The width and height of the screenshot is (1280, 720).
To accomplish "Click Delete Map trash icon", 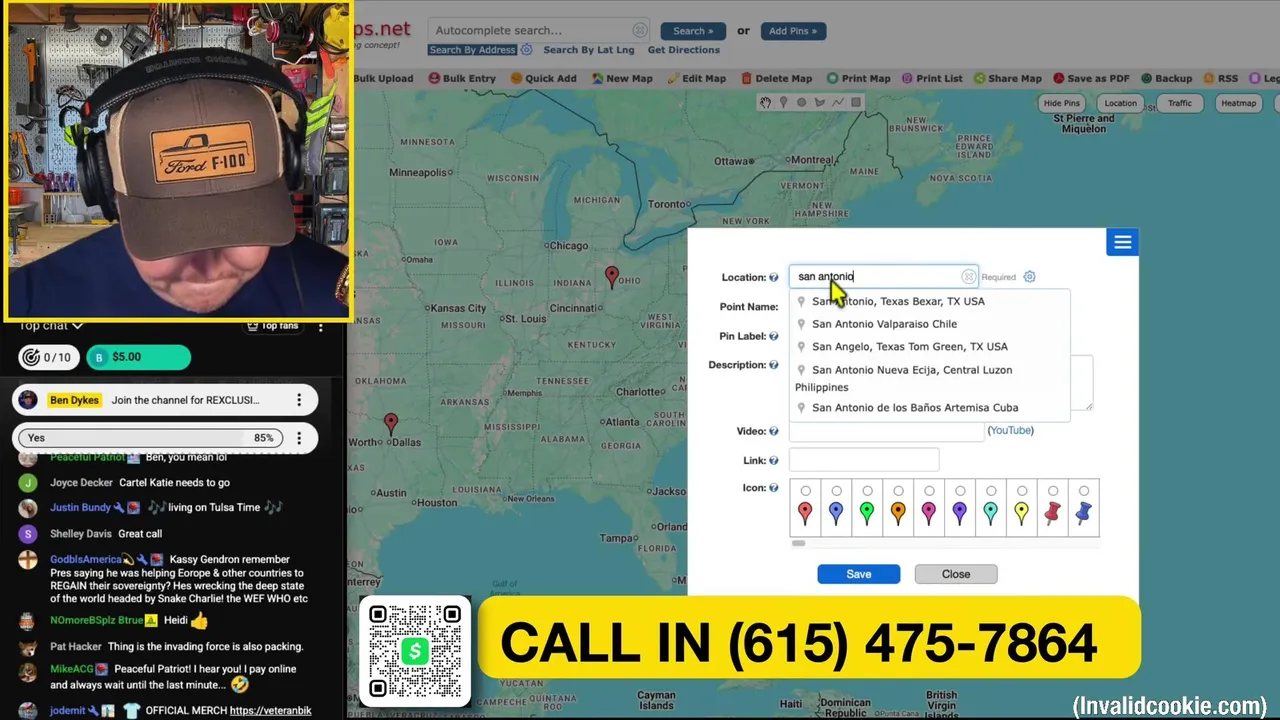I will (x=746, y=78).
